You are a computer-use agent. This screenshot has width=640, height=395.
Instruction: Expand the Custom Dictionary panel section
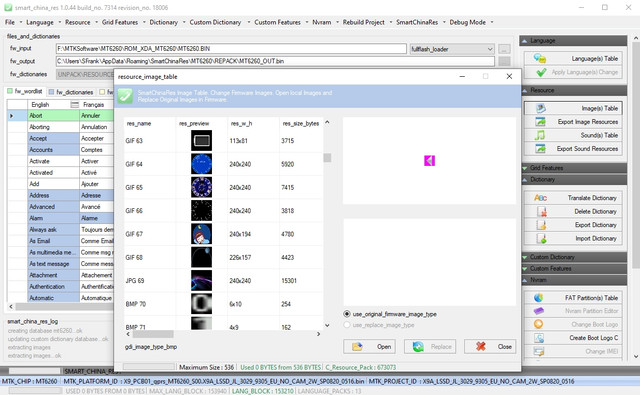coord(524,257)
